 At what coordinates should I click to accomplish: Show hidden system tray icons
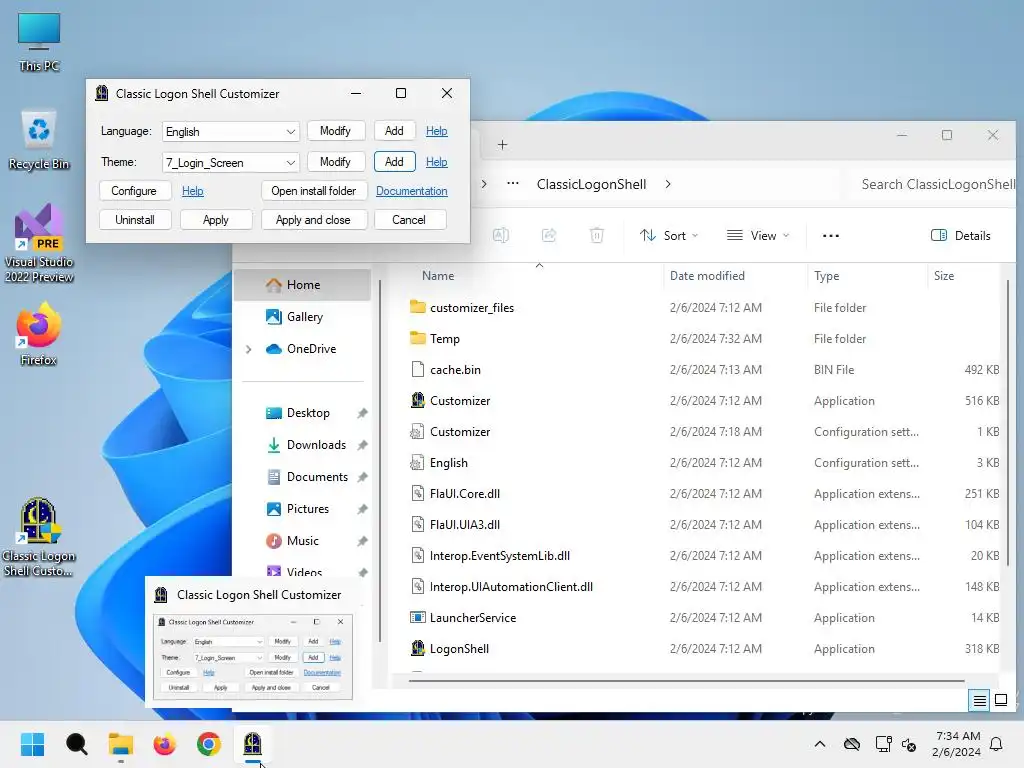tap(820, 744)
